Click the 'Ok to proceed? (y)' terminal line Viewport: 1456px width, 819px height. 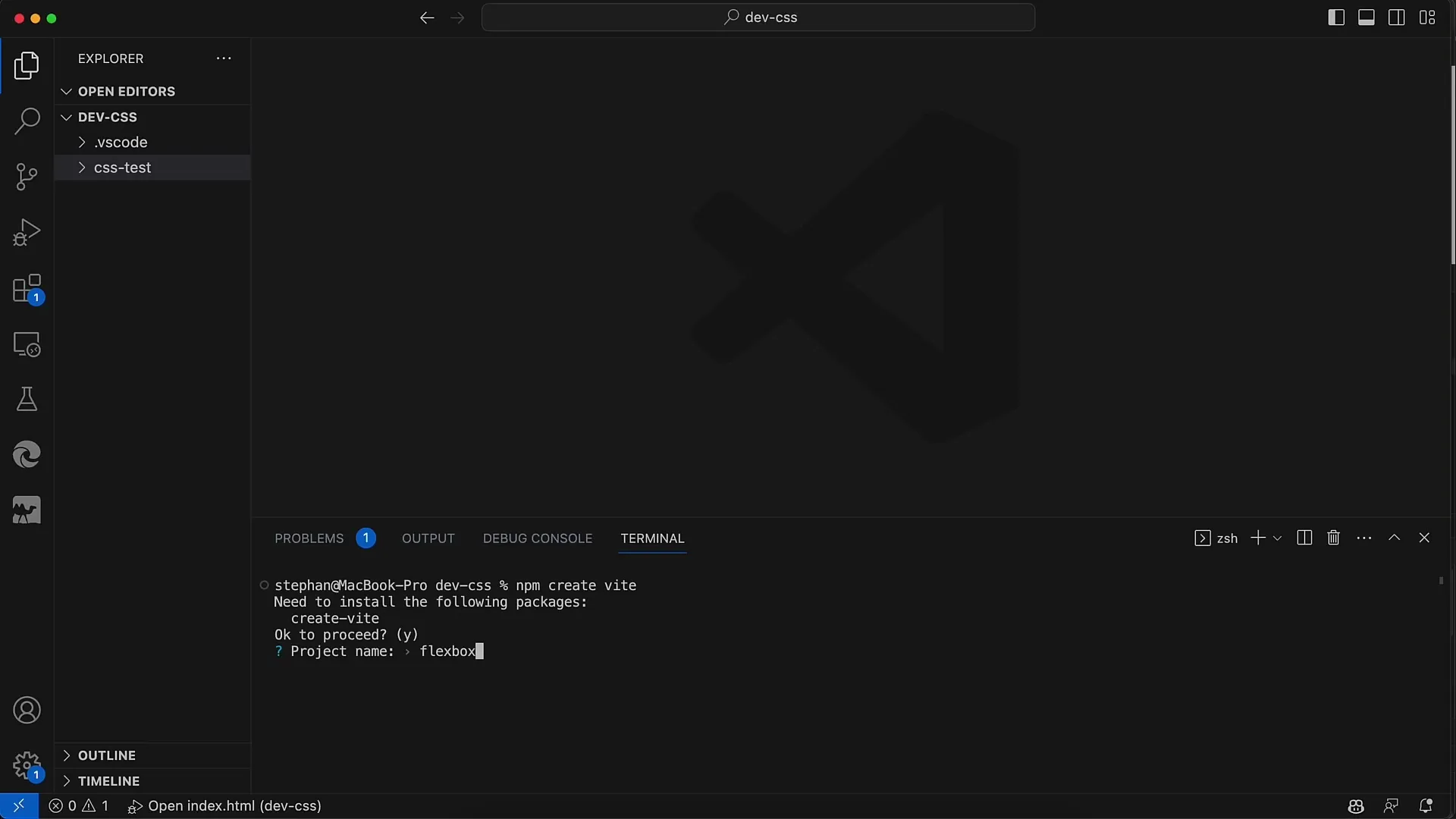click(x=347, y=635)
